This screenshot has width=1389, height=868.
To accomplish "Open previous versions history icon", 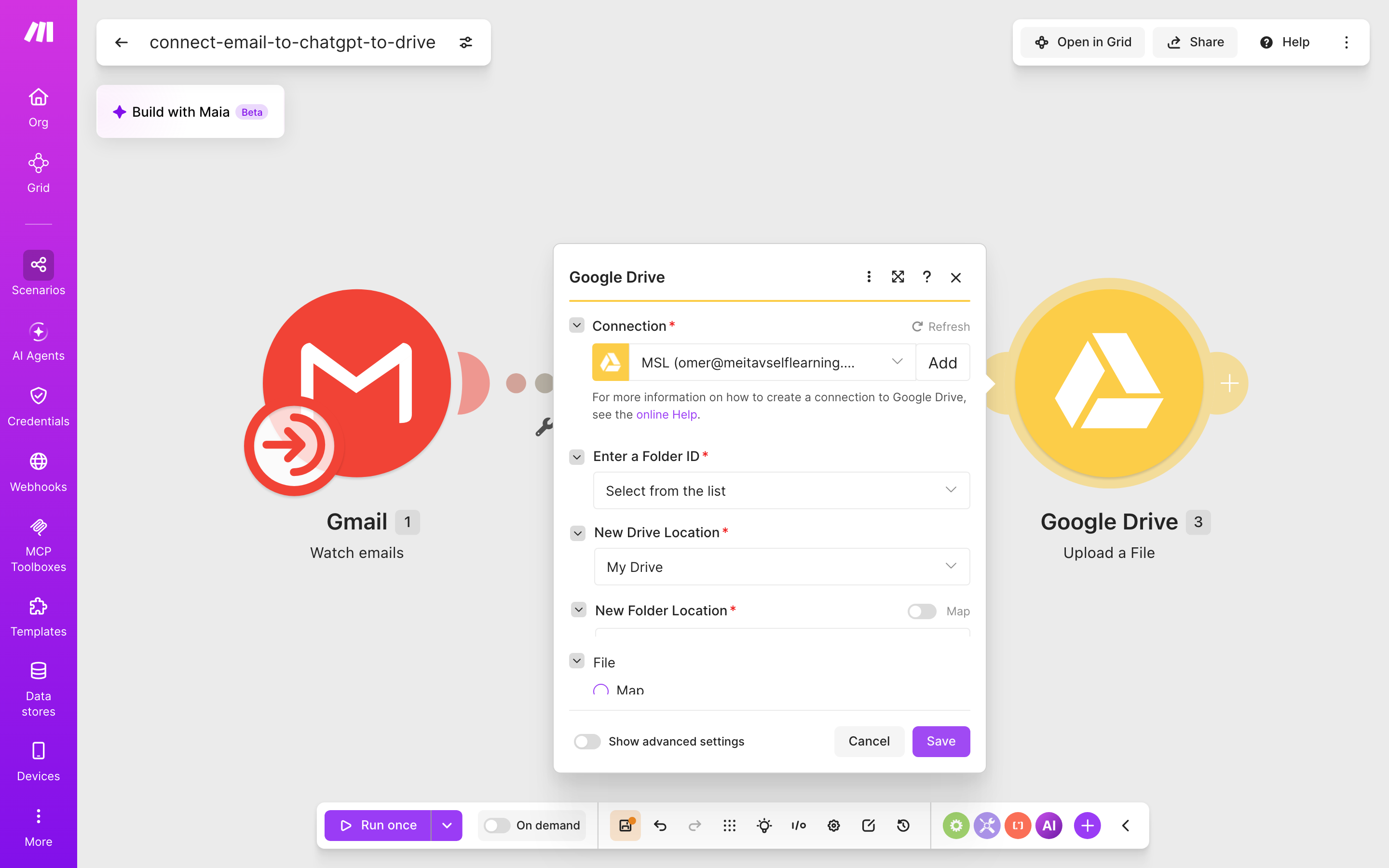I will (903, 825).
